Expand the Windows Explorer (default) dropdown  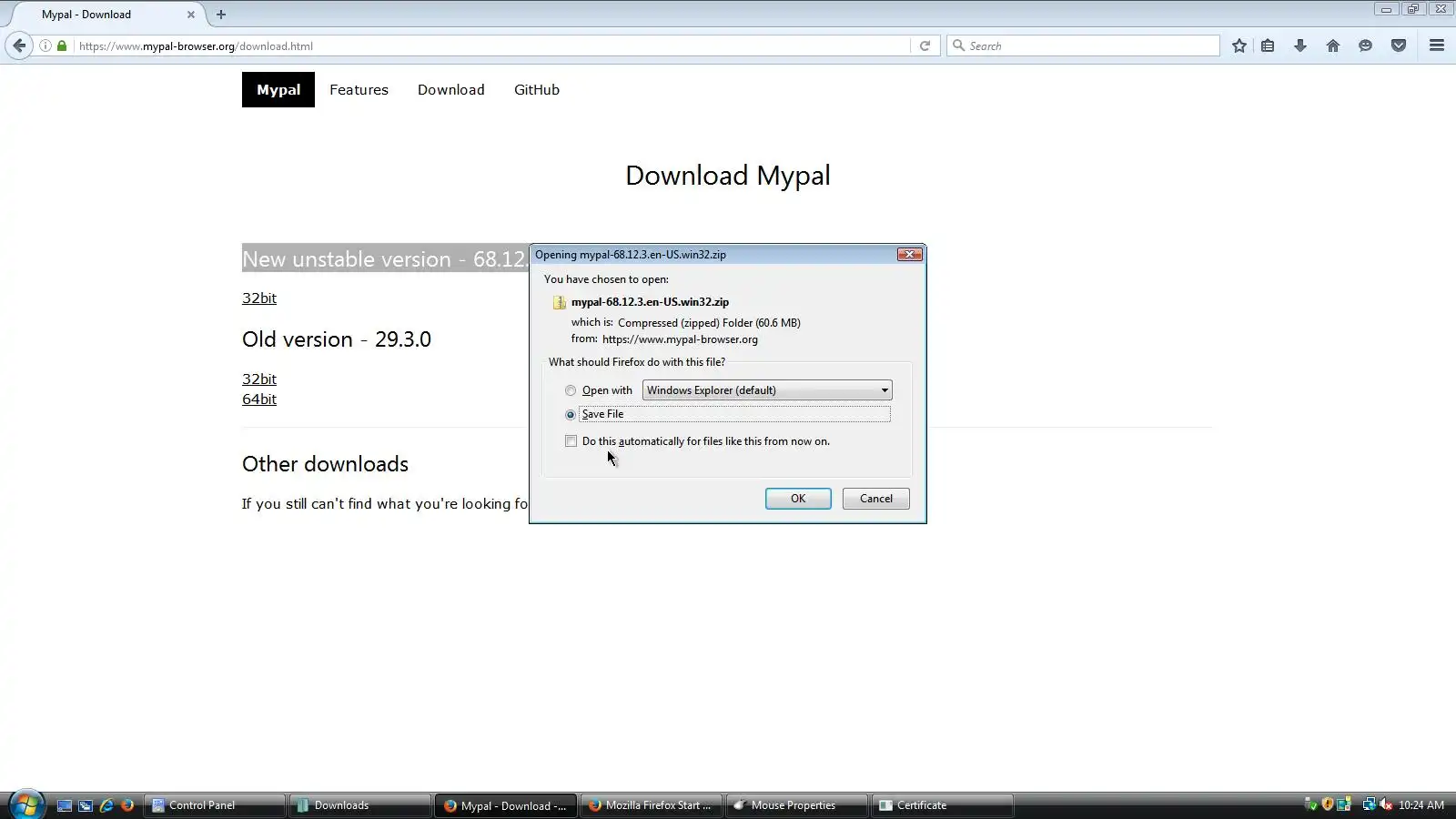click(767, 390)
